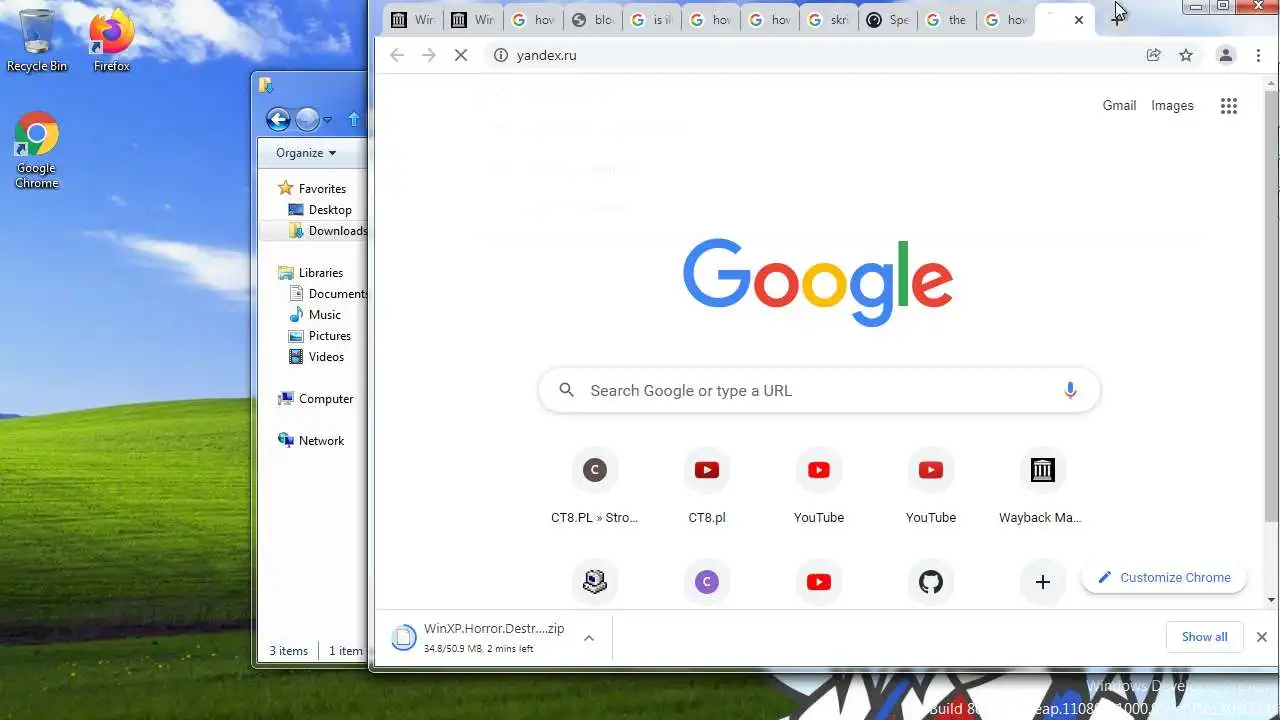The image size is (1280, 720).
Task: Open Chrome's three-dot menu
Action: (1258, 55)
